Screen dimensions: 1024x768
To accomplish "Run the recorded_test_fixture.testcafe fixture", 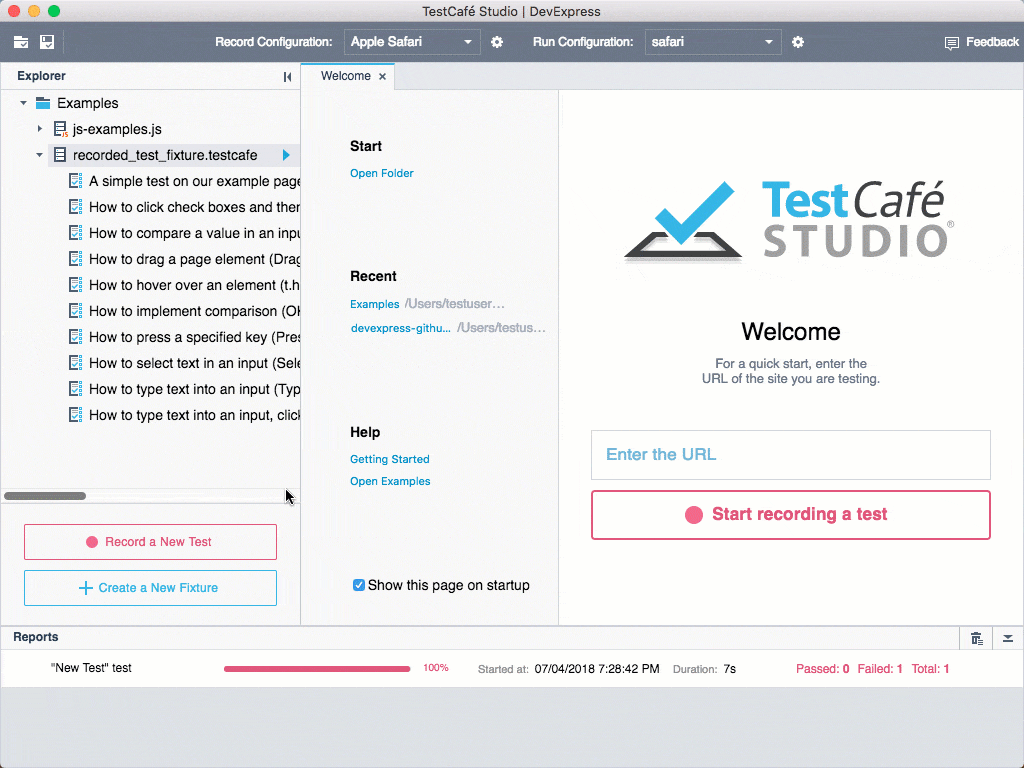I will (x=286, y=155).
